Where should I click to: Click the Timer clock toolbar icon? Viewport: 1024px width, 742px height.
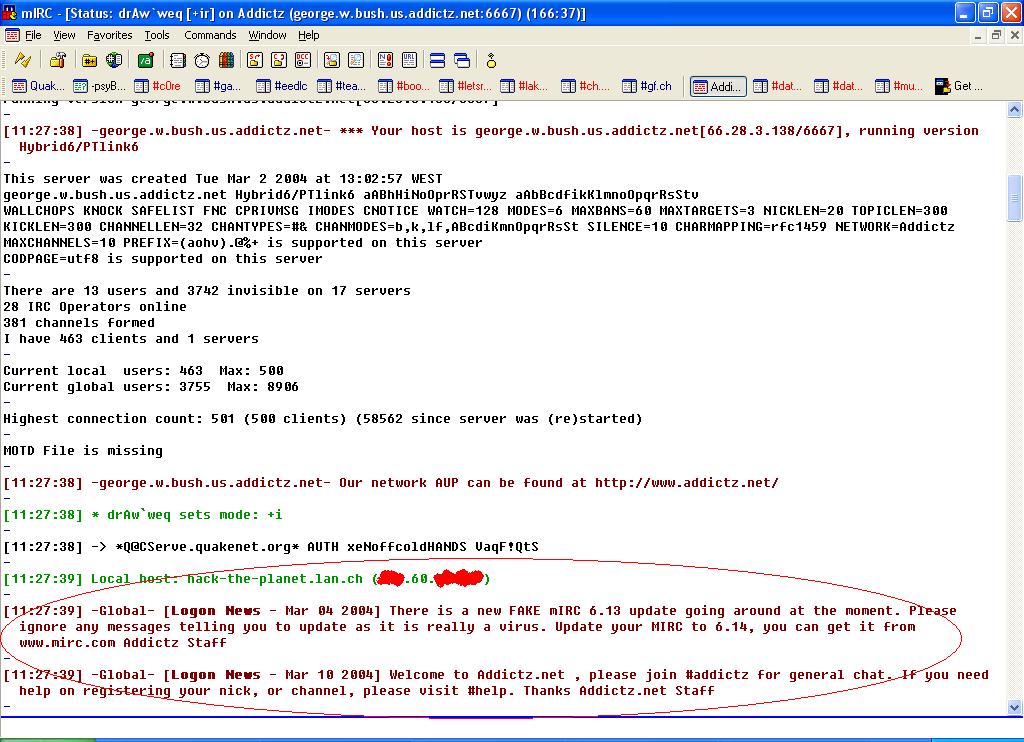click(202, 61)
